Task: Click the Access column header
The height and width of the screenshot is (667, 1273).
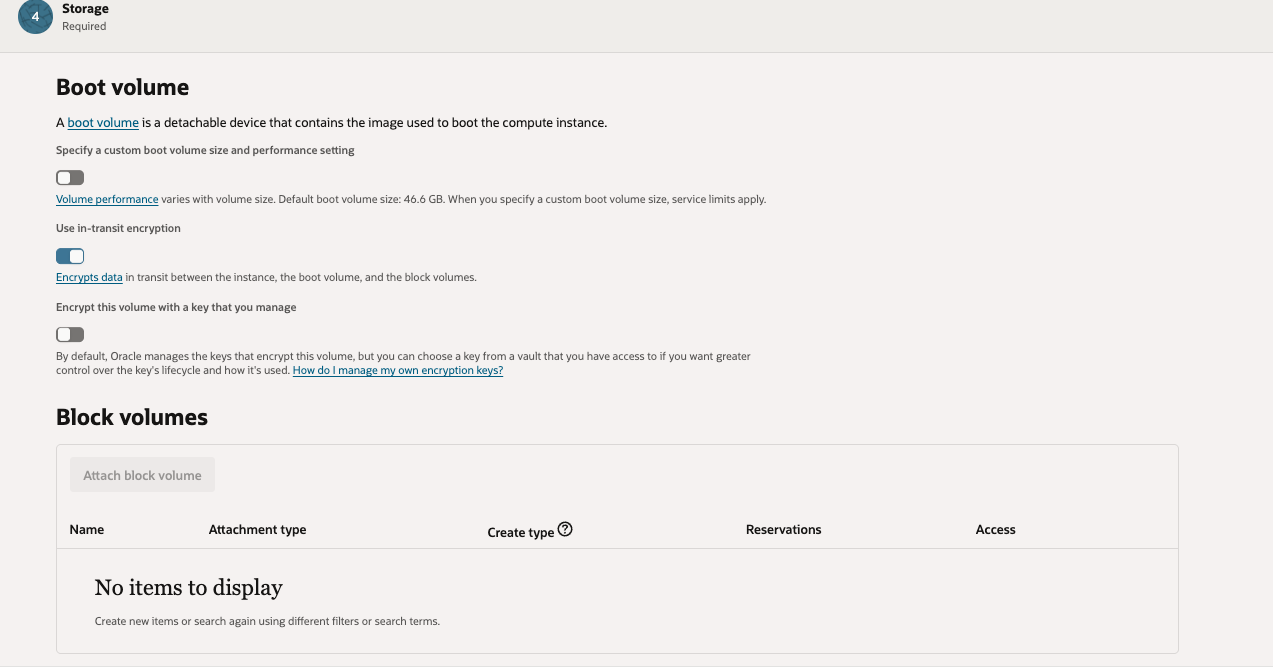Action: point(995,530)
